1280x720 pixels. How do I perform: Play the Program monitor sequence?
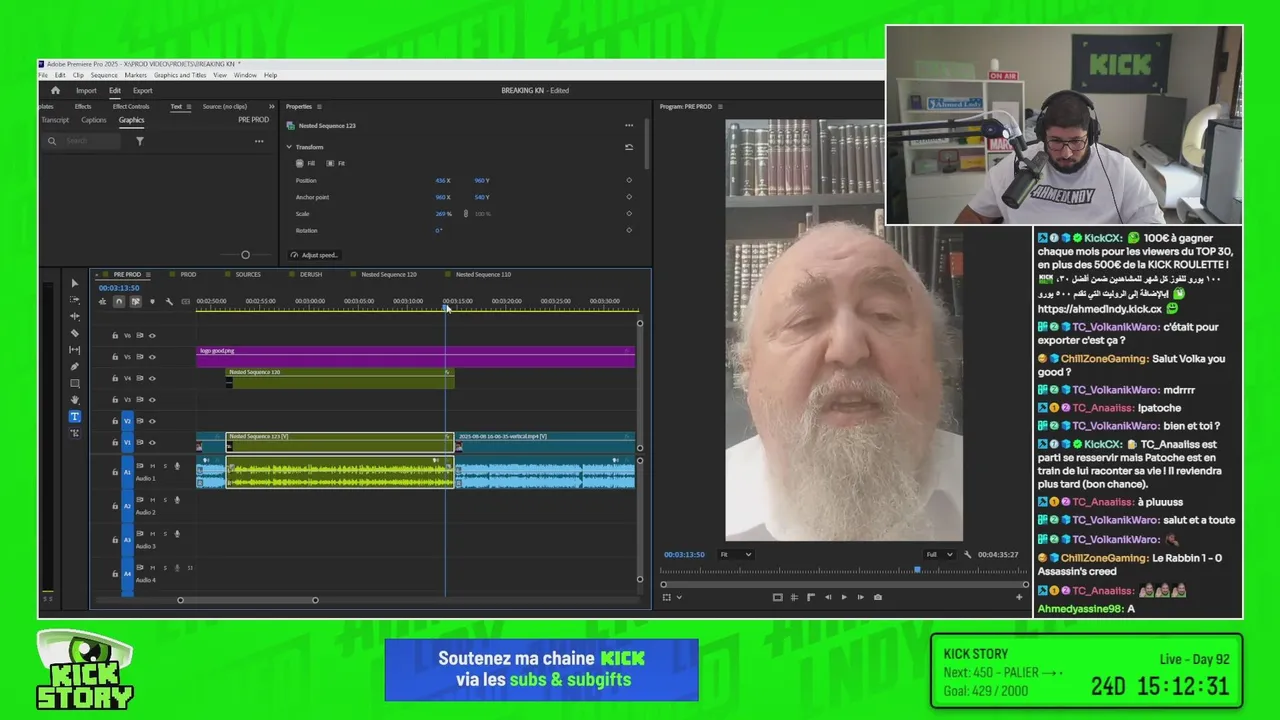point(844,597)
